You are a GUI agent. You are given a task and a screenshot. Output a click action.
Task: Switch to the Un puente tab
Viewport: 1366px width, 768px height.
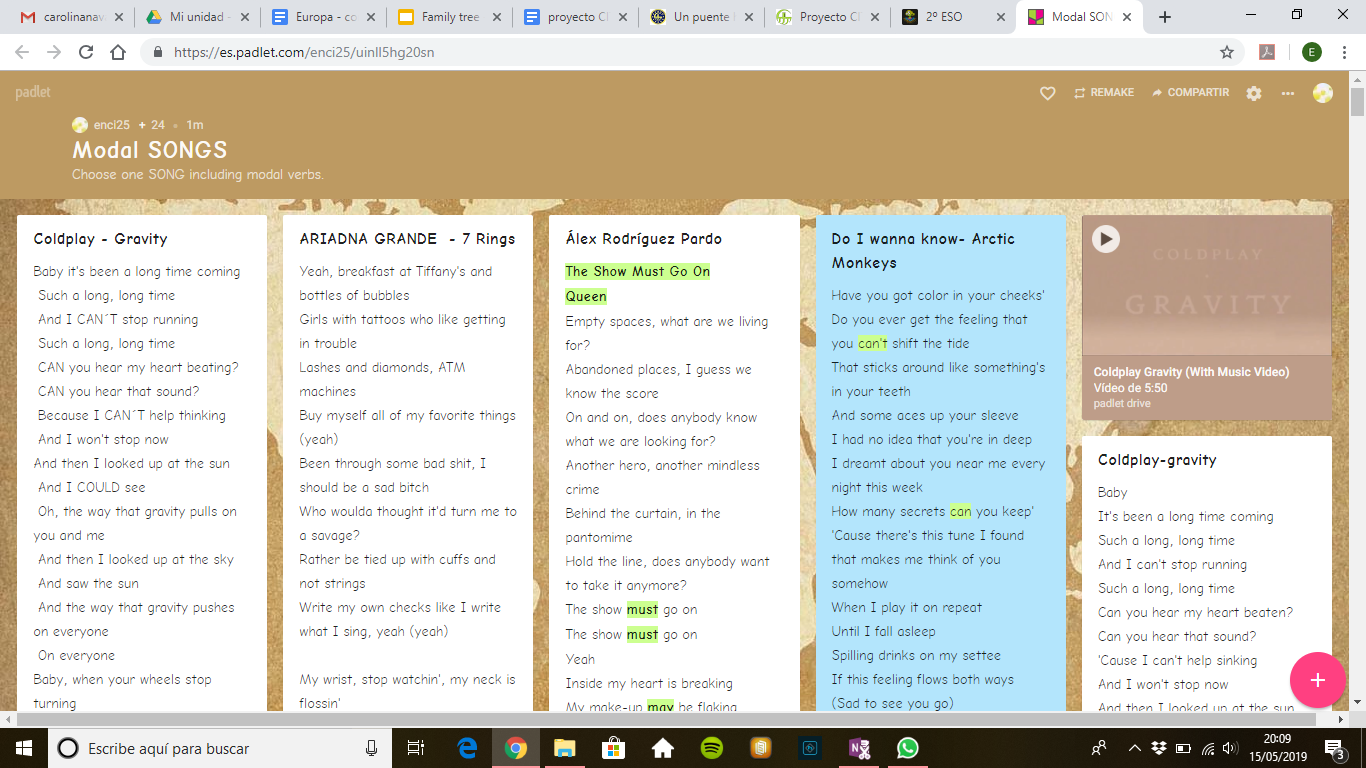[x=700, y=17]
